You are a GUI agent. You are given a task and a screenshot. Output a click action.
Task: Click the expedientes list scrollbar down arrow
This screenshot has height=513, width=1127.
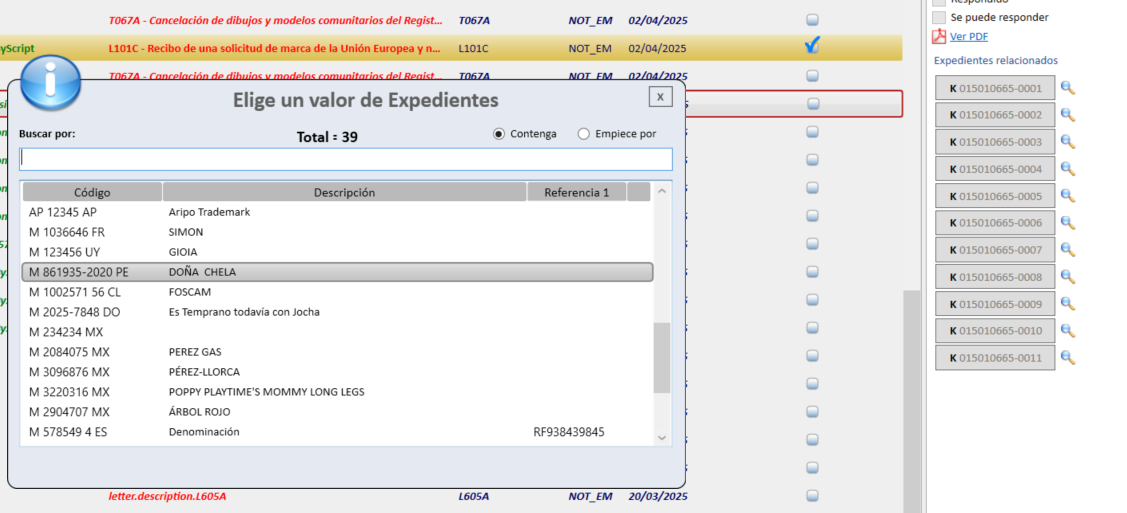pyautogui.click(x=661, y=437)
